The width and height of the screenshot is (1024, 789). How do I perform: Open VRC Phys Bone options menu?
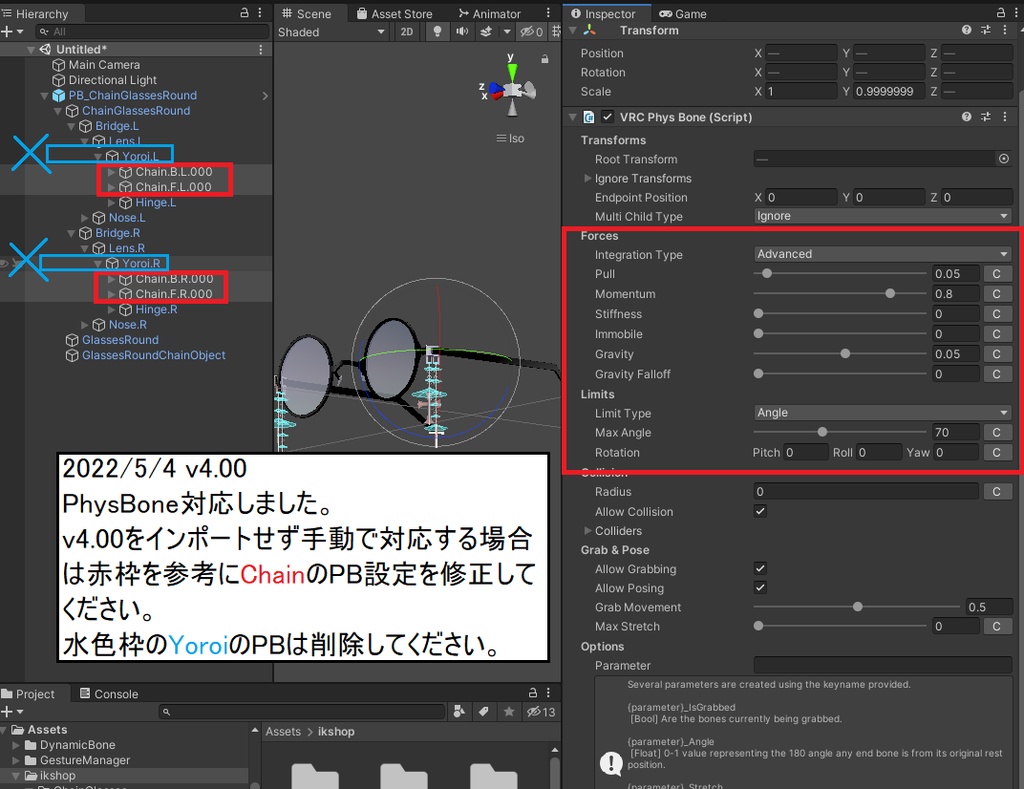click(1004, 117)
